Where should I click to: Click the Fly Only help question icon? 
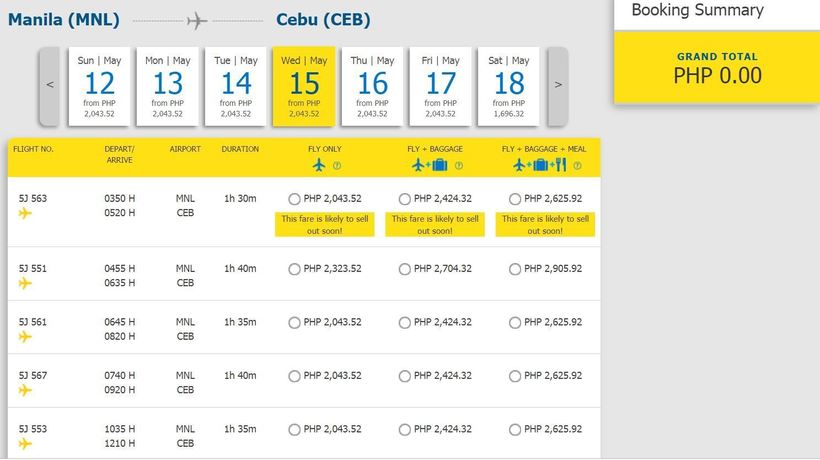[x=337, y=166]
